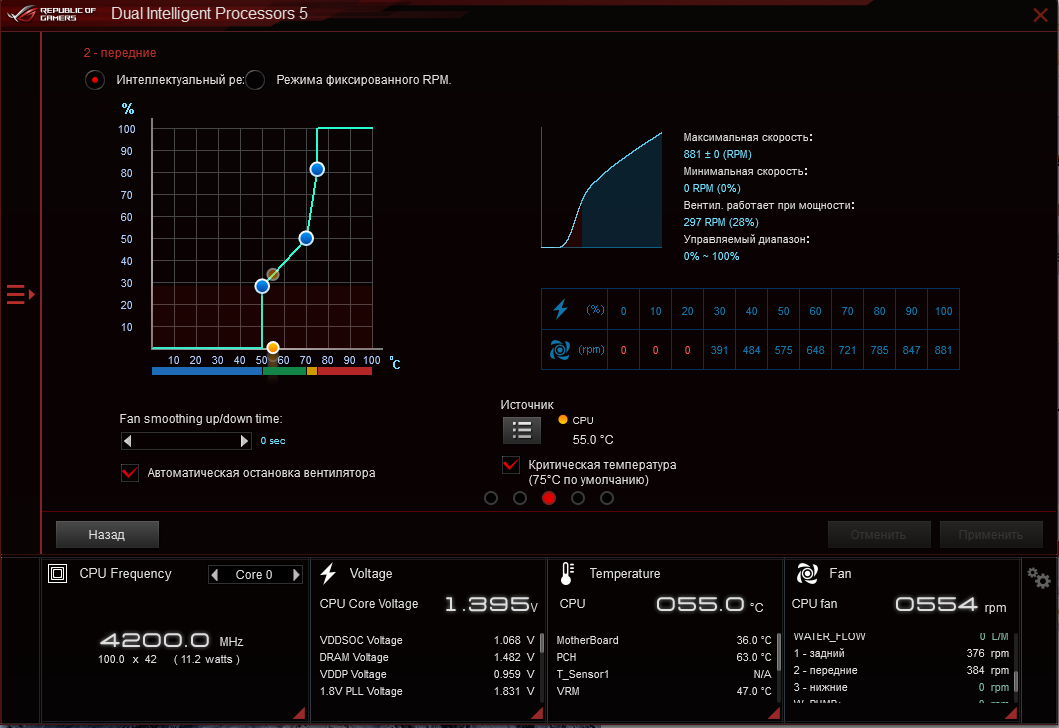This screenshot has width=1059, height=728.
Task: Increase fan smoothing time with right arrow
Action: [244, 441]
